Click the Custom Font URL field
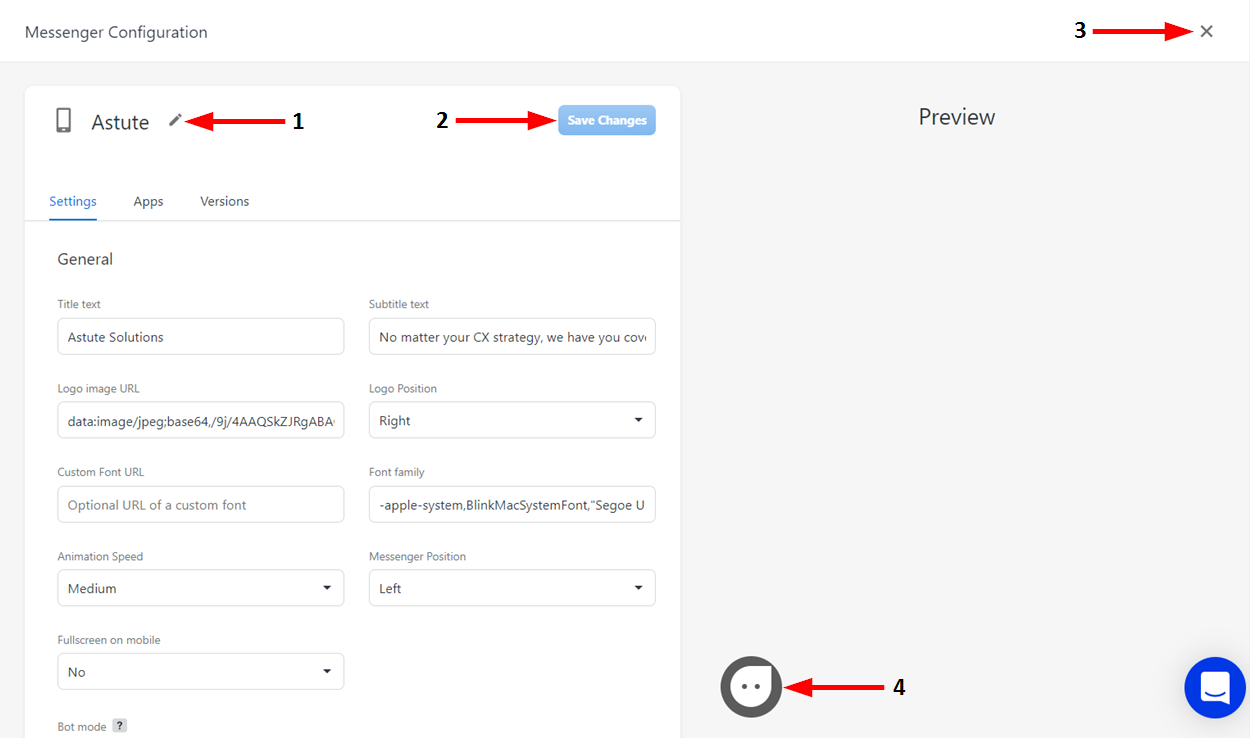Viewport: 1250px width, 738px height. [200, 505]
